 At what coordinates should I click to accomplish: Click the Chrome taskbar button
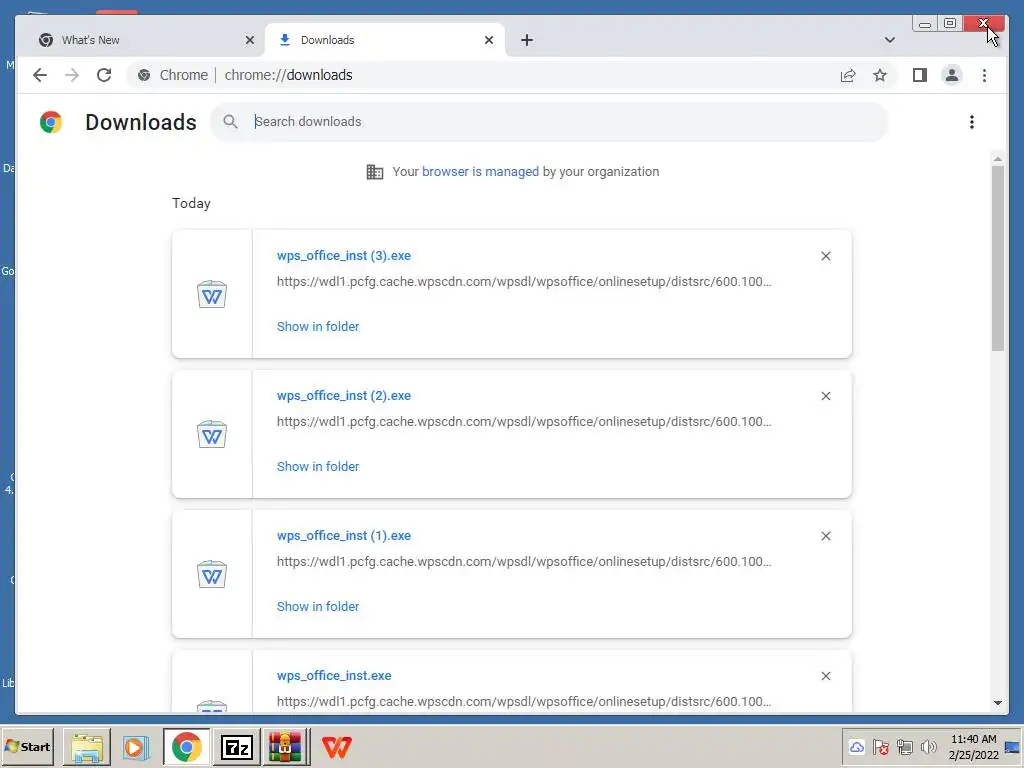(x=187, y=747)
